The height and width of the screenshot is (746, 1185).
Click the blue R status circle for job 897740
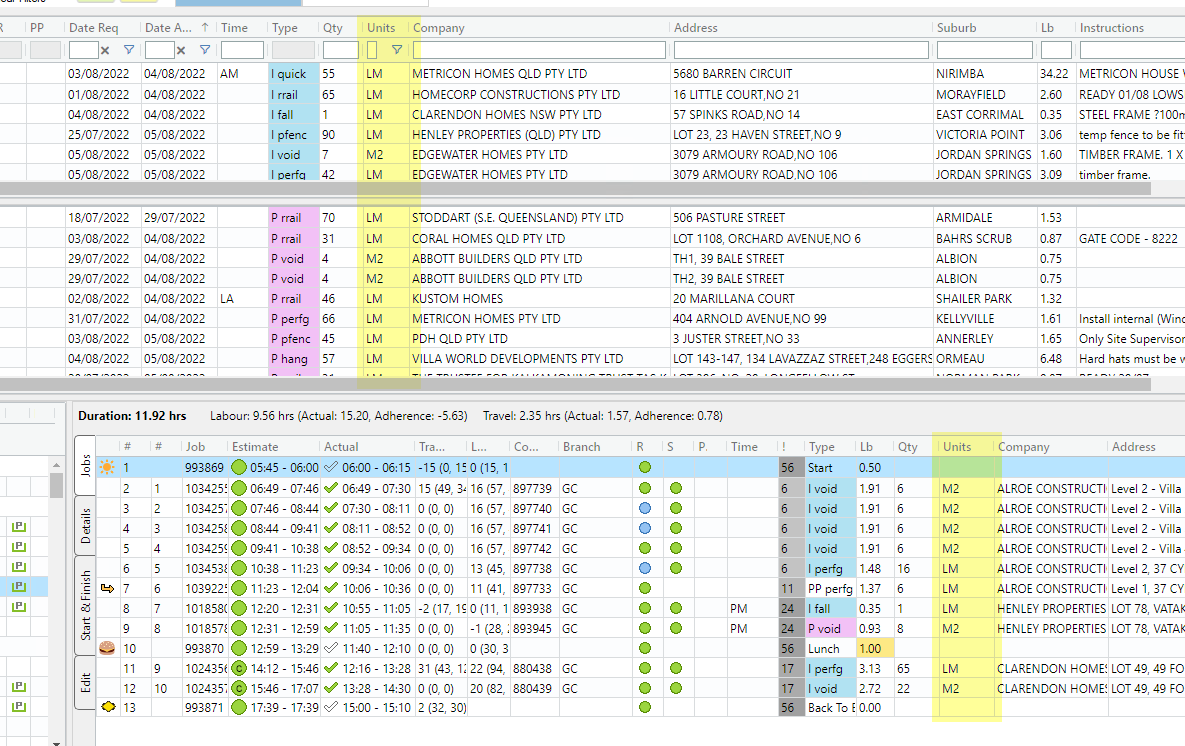(645, 508)
